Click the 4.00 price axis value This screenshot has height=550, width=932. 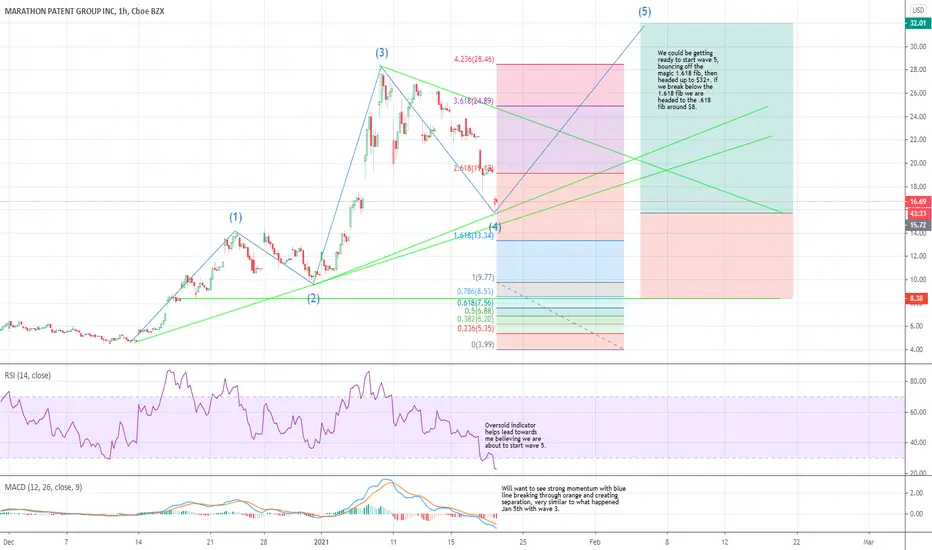pos(919,350)
